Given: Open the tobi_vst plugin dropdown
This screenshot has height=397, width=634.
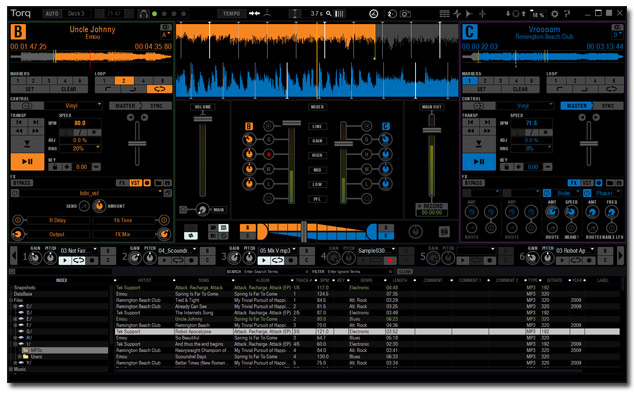Looking at the screenshot, I should point(90,193).
